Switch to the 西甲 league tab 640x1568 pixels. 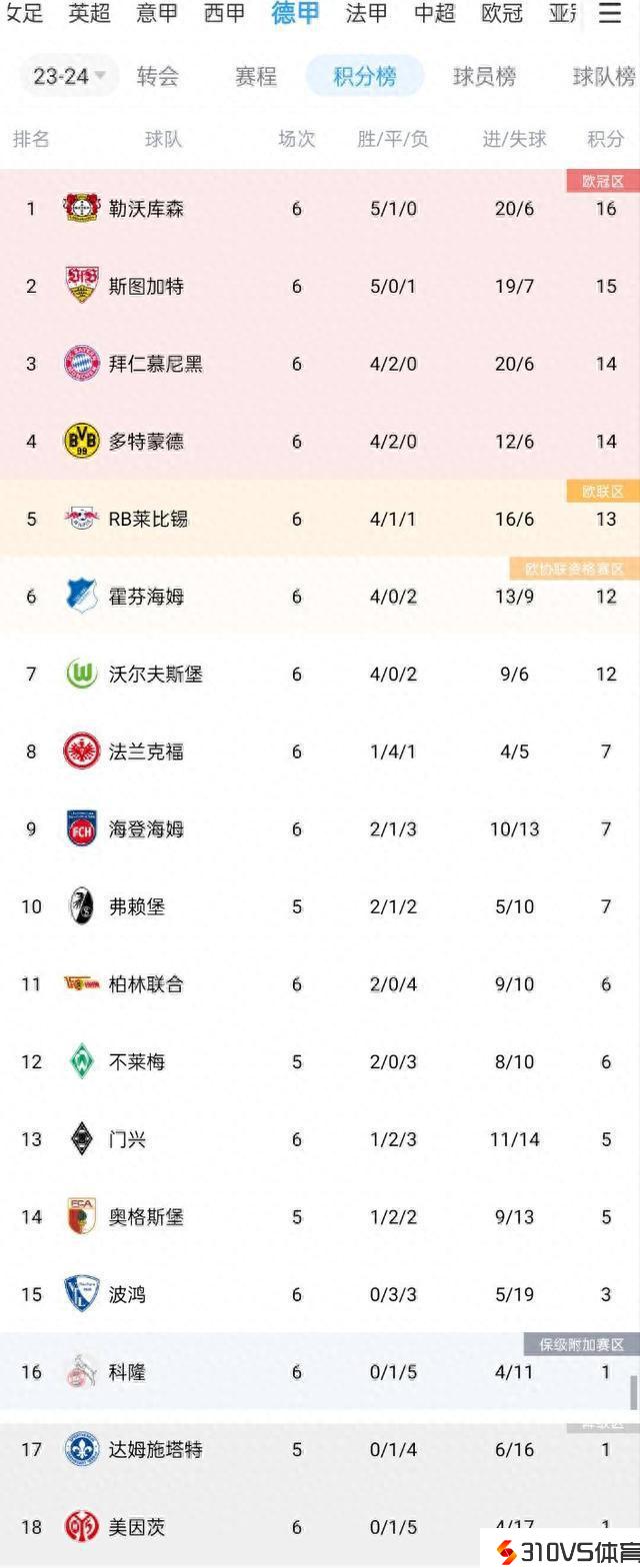tap(224, 13)
